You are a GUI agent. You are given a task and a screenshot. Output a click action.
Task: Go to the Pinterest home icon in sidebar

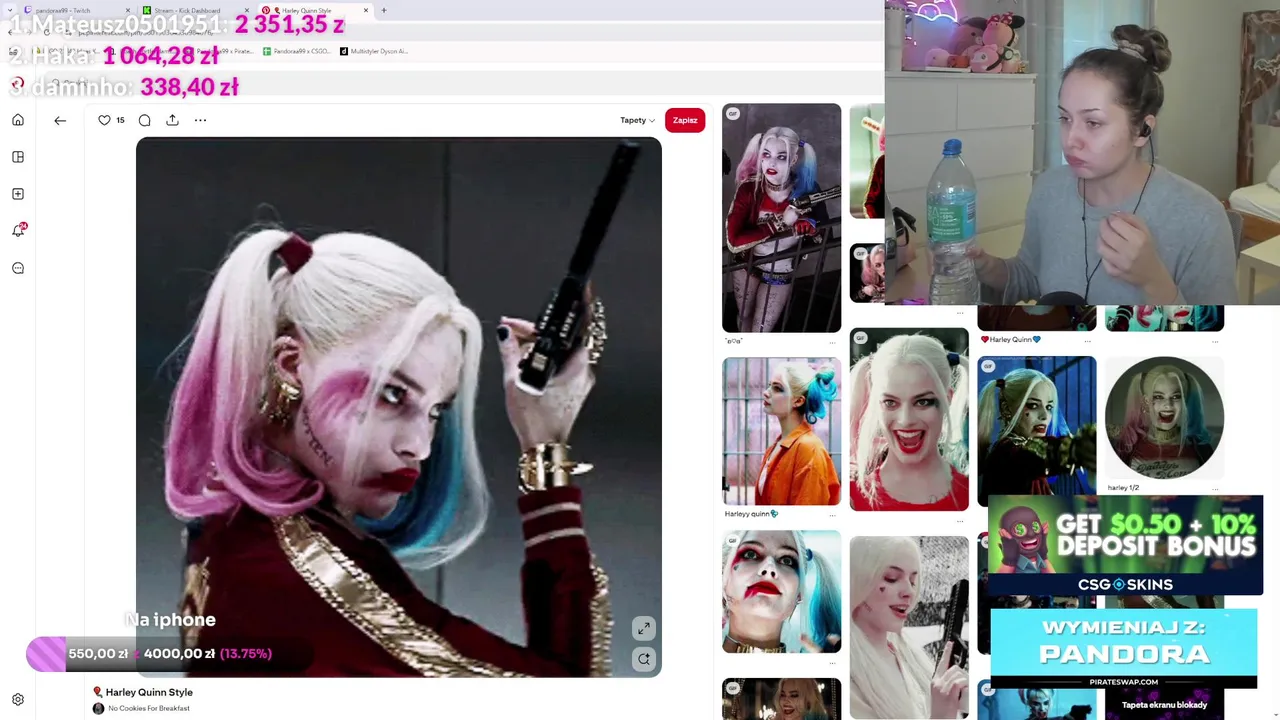point(18,120)
